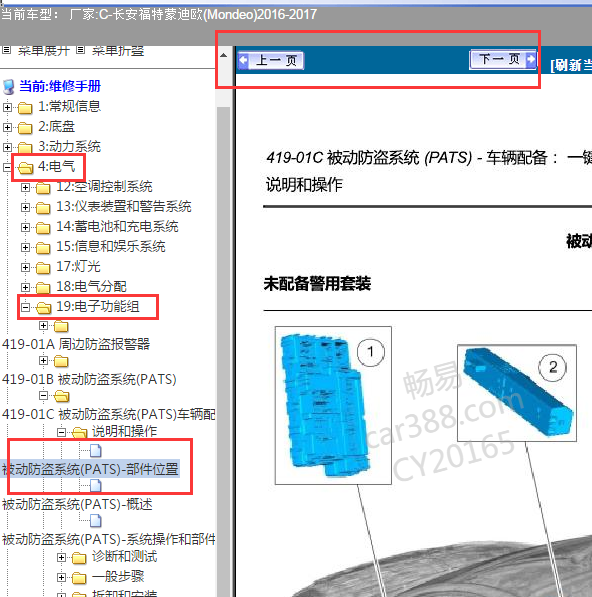The image size is (592, 597).
Task: Select the 当前:维修手册 root node
Action: [60, 86]
